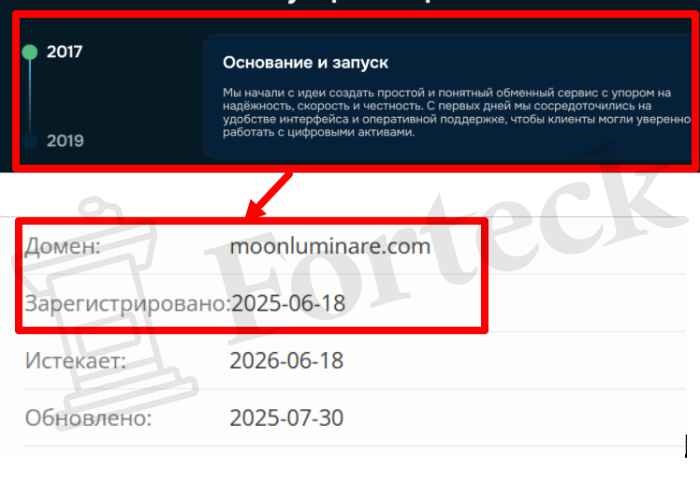
Task: Click the vertical line between 2017 and 2019
Action: pyautogui.click(x=30, y=96)
